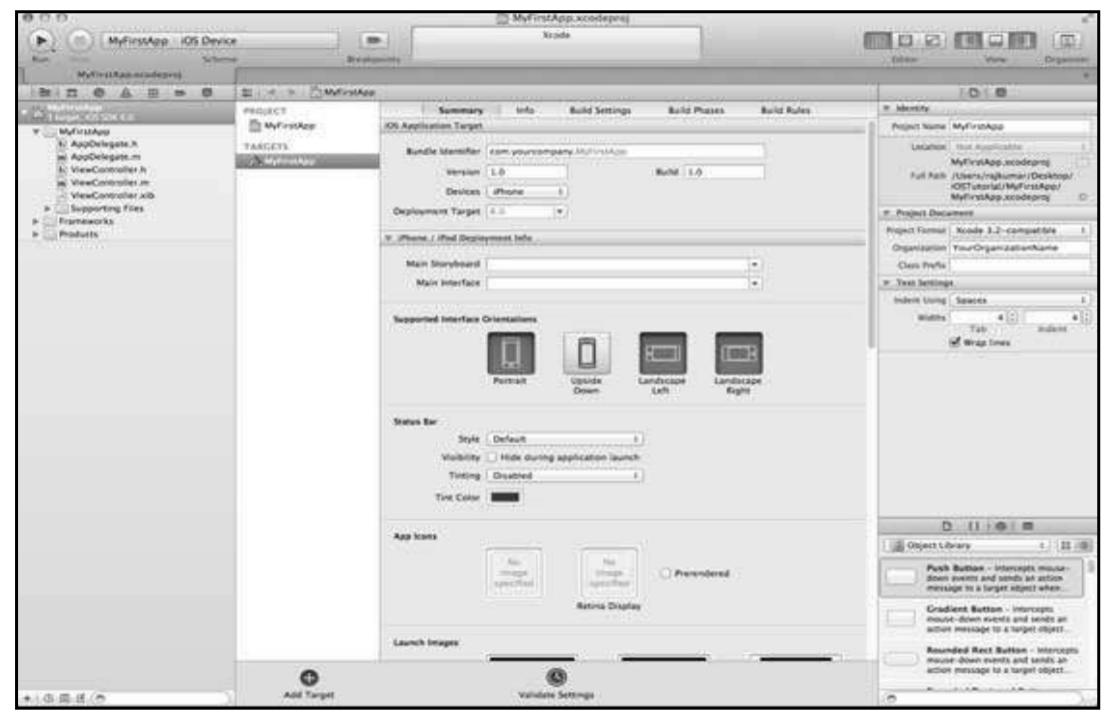The width and height of the screenshot is (1114, 718).
Task: Select the Standard editor icon
Action: (877, 40)
